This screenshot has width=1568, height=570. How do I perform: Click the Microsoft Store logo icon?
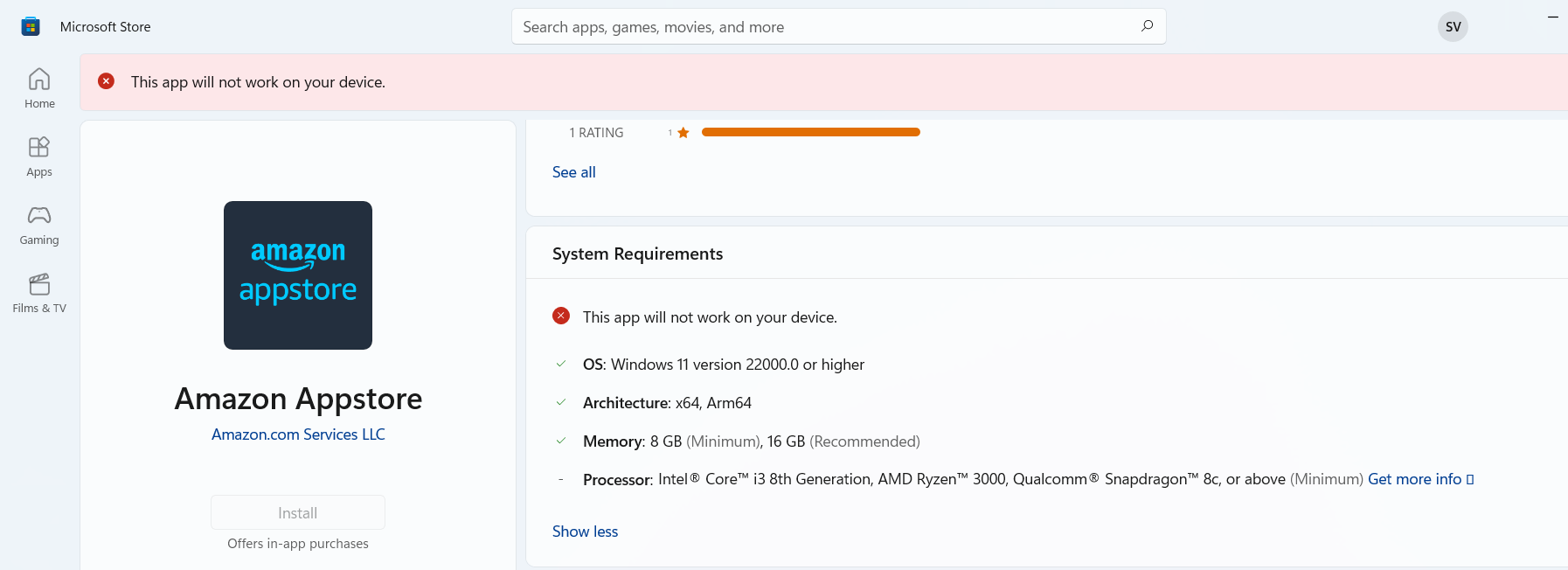pyautogui.click(x=31, y=26)
